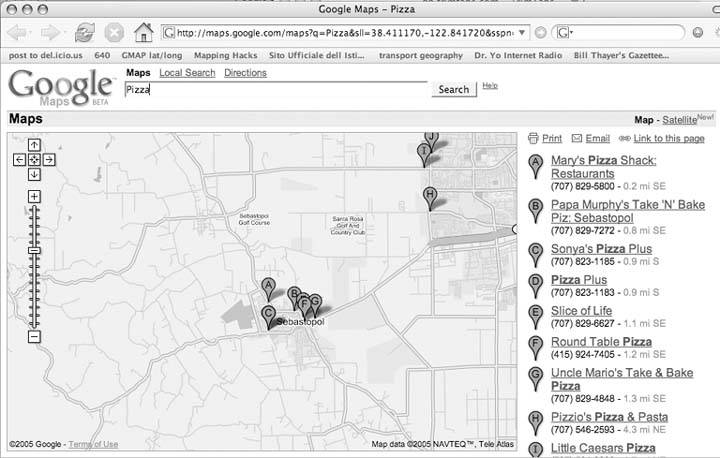This screenshot has width=720, height=458.
Task: Open the Directions tab
Action: click(245, 73)
